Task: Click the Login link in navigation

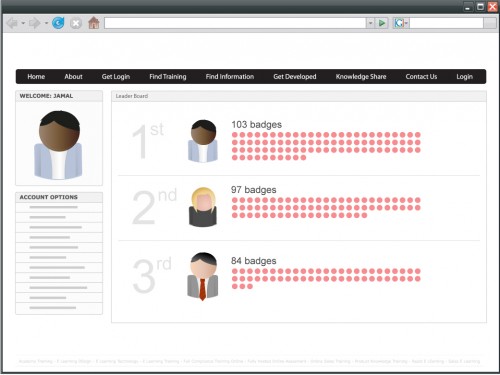Action: (x=464, y=77)
